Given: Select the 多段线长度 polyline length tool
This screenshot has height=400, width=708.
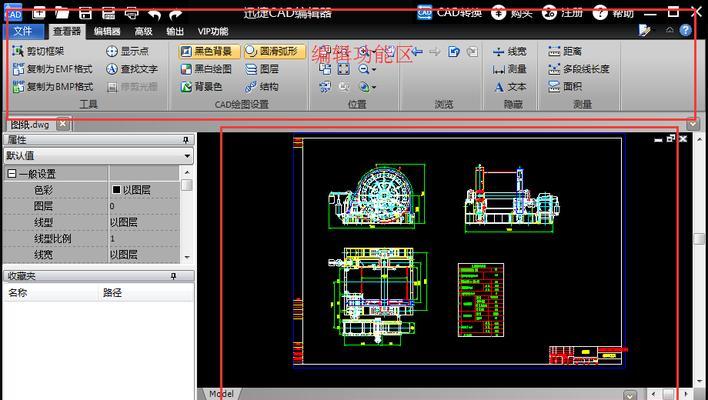Looking at the screenshot, I should (x=579, y=69).
